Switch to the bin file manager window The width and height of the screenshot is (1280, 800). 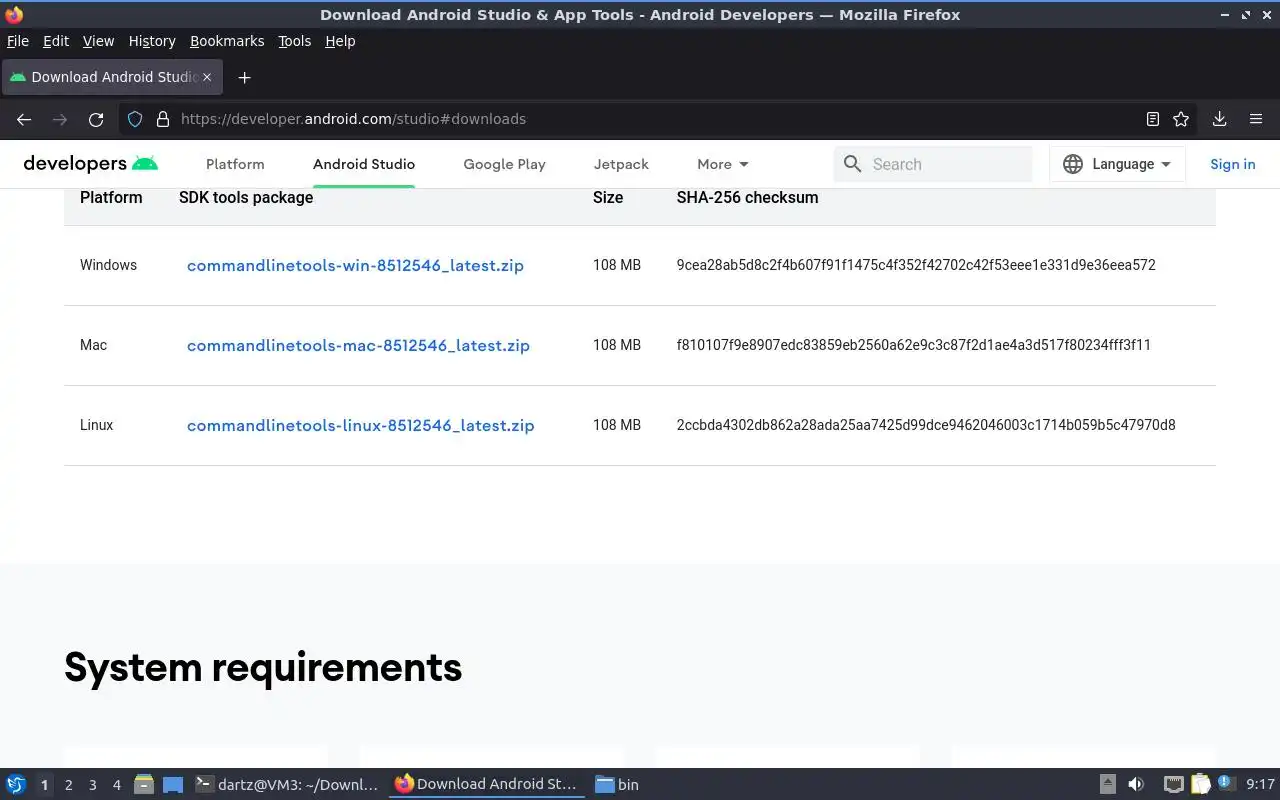point(617,785)
